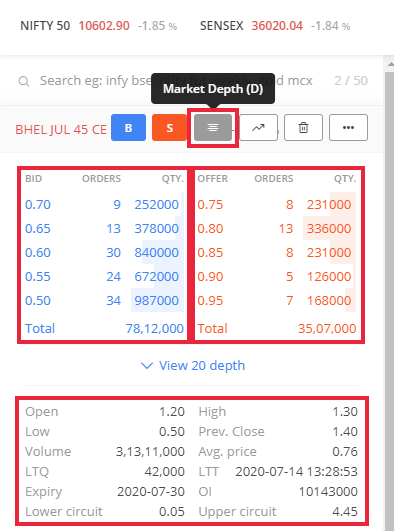Click bid quantity 840000
The width and height of the screenshot is (394, 531).
pos(157,253)
